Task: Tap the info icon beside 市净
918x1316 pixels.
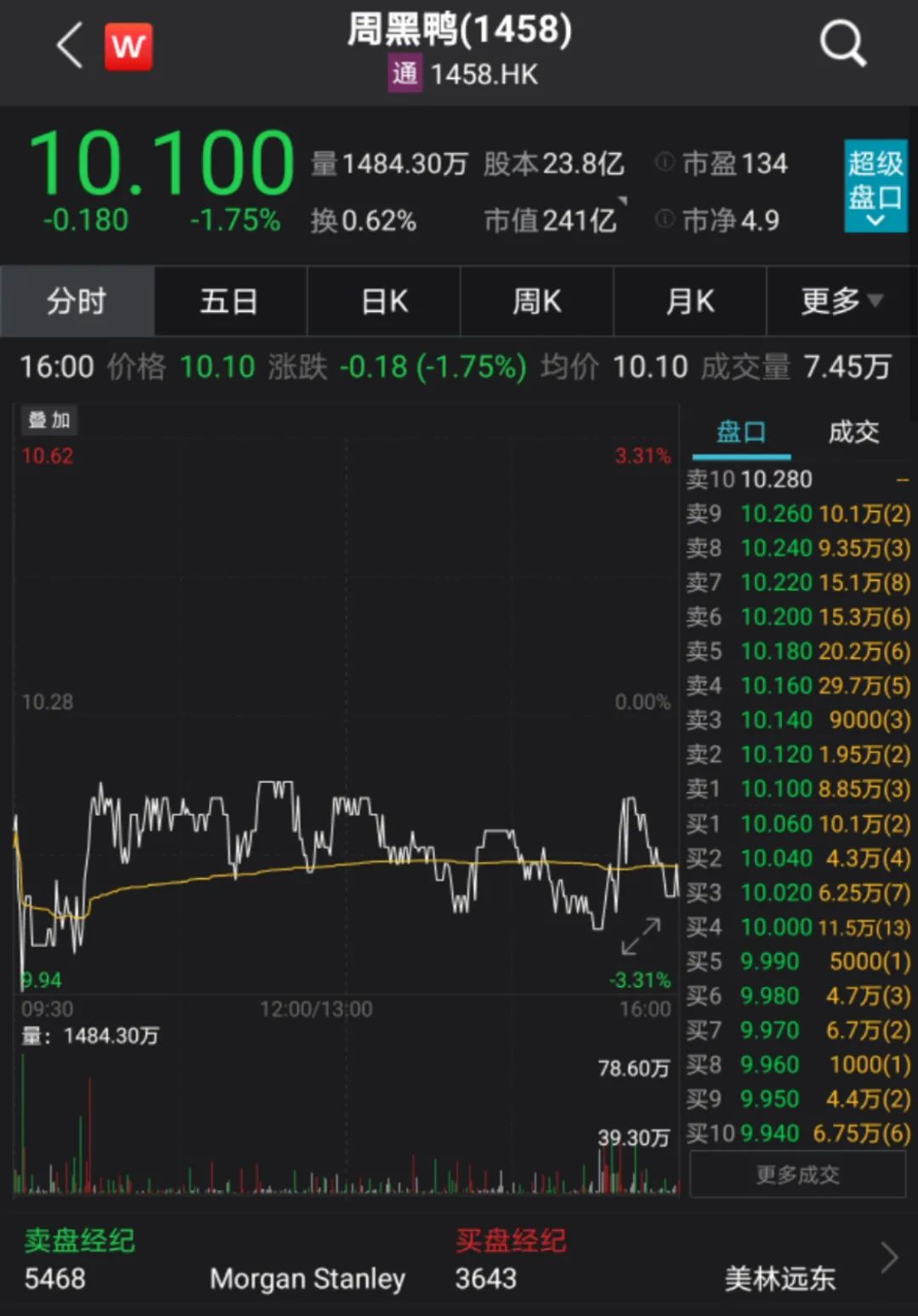Action: click(x=665, y=219)
